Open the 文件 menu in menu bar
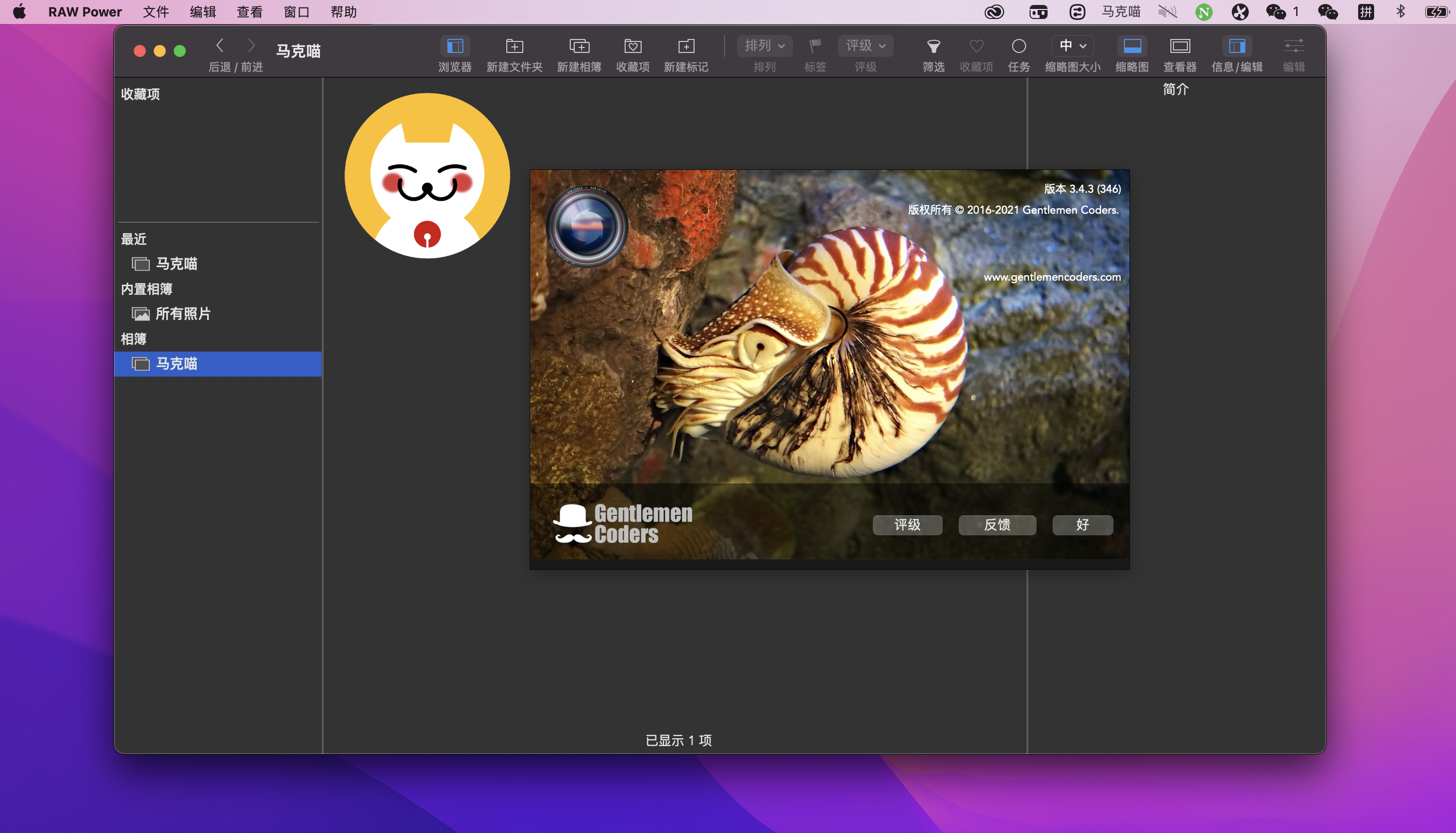The height and width of the screenshot is (833, 1456). pos(156,12)
